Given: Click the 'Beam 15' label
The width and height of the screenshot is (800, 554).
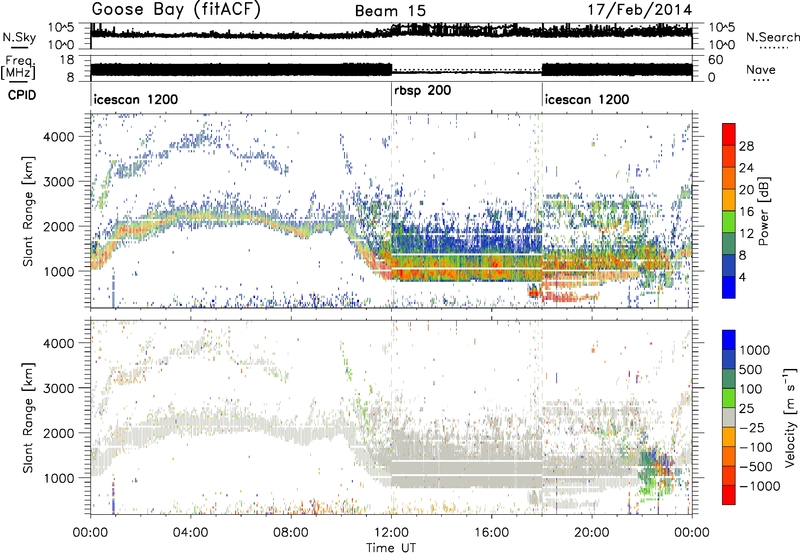Looking at the screenshot, I should coord(390,11).
